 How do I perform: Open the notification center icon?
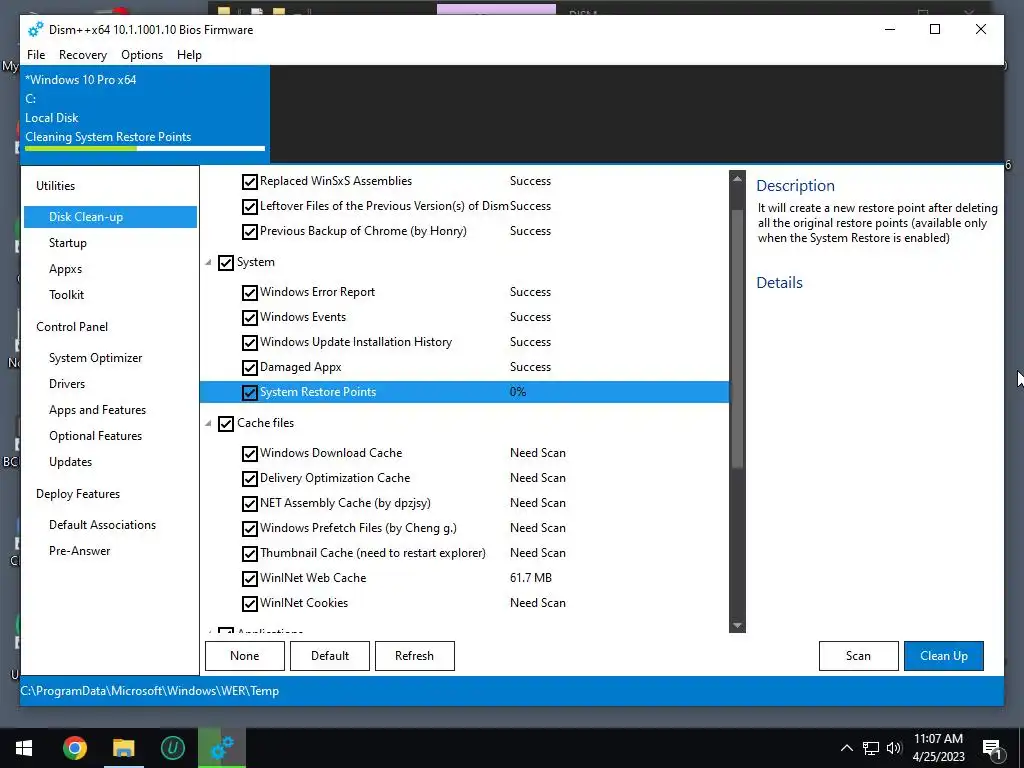pos(992,748)
